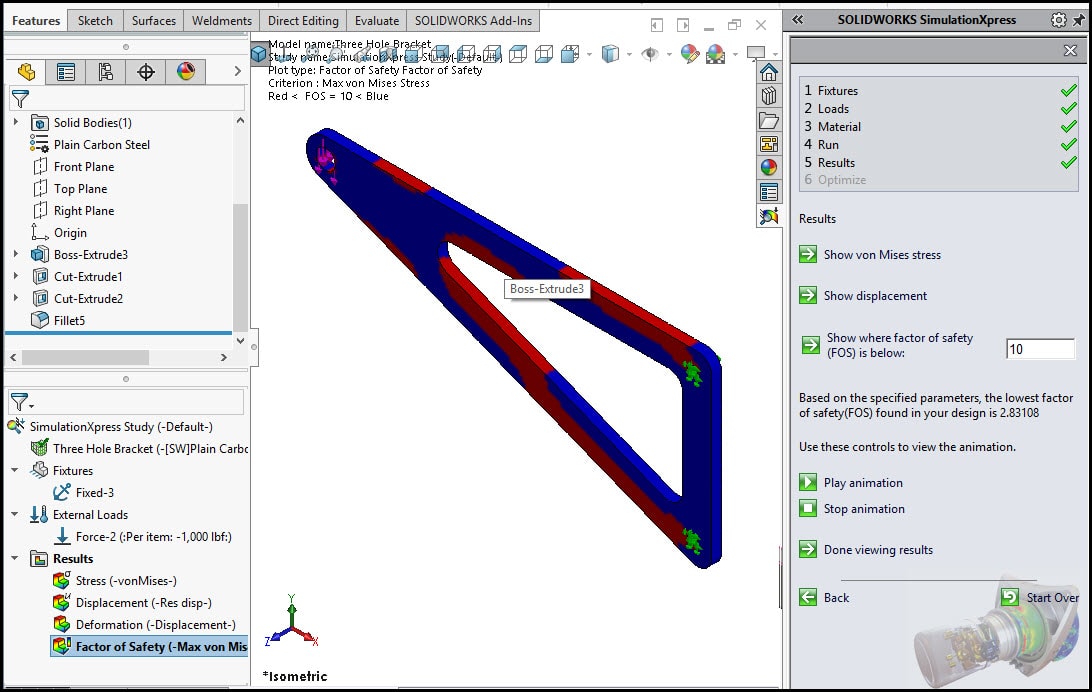Click Done viewing results link
The height and width of the screenshot is (692, 1092).
878,550
